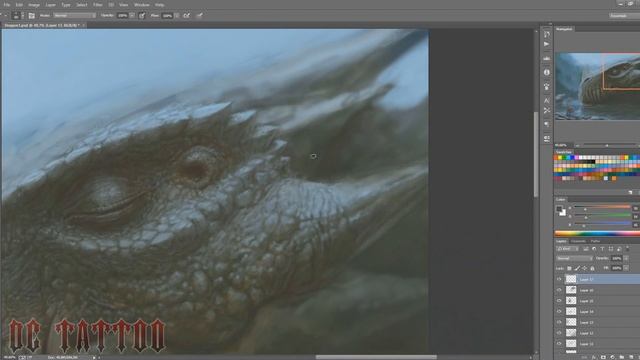Switch to the Channels tab

click(x=578, y=241)
